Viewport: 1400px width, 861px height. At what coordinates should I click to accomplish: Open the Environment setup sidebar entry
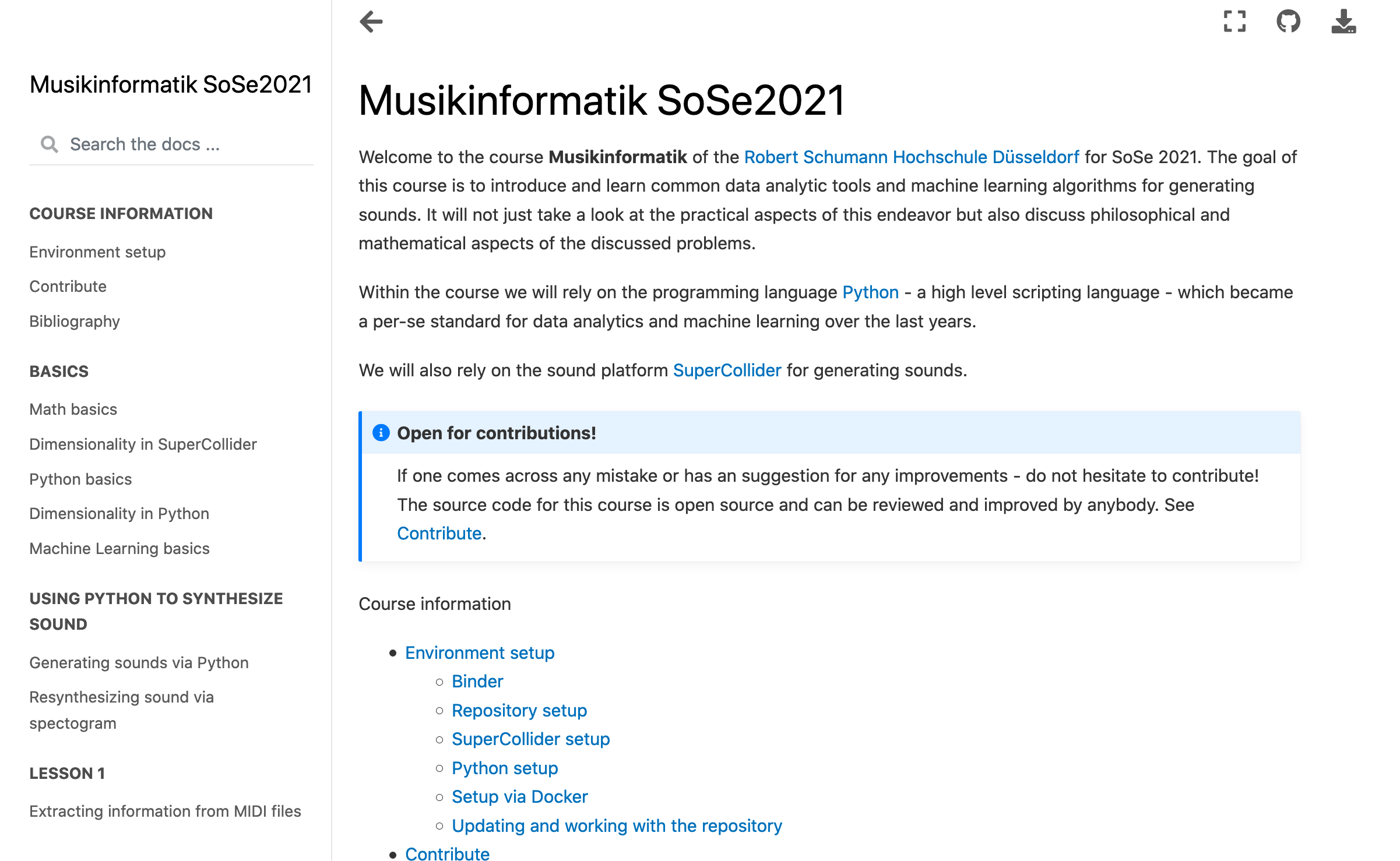[97, 252]
